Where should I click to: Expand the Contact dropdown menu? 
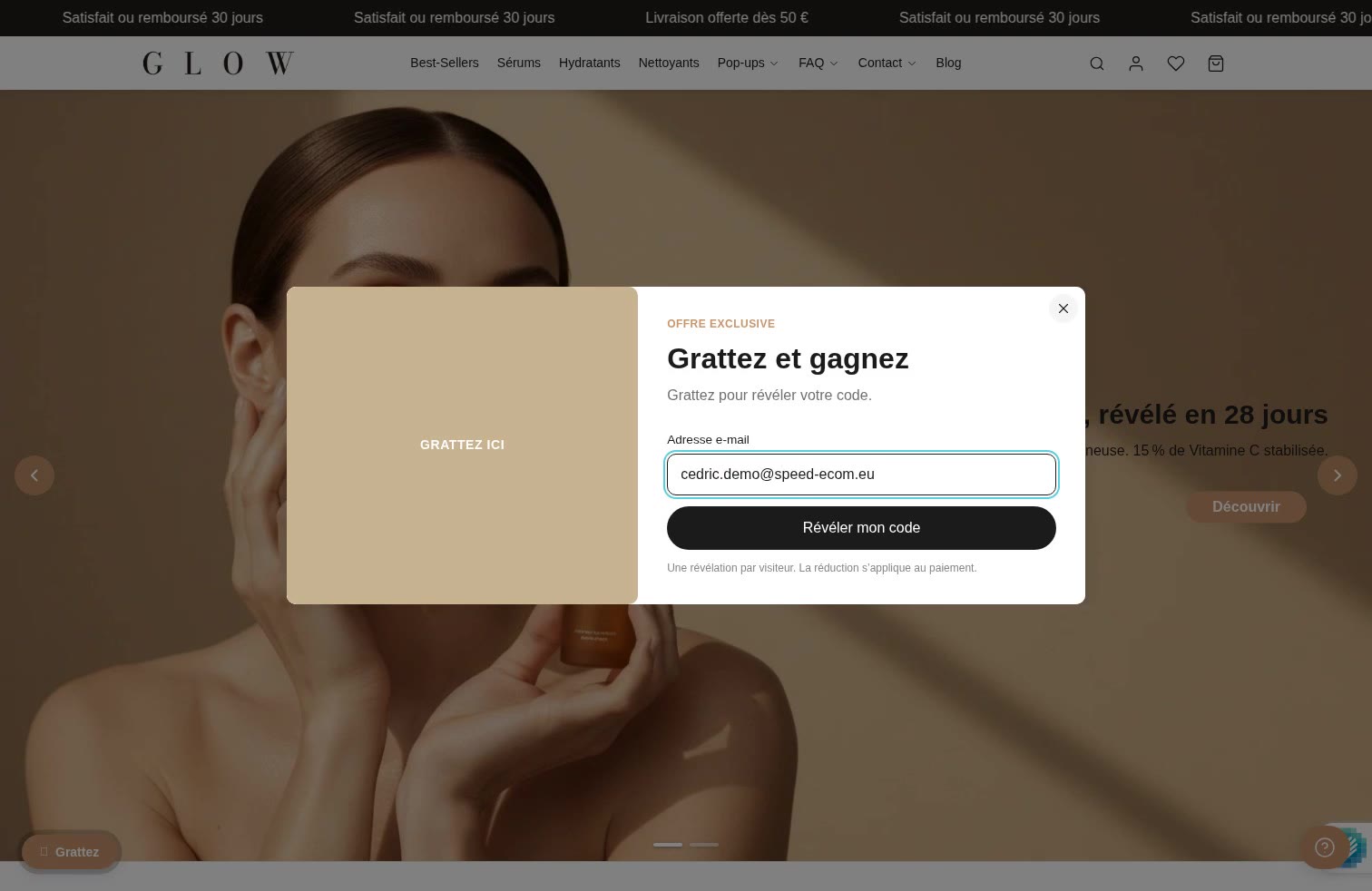(x=887, y=63)
